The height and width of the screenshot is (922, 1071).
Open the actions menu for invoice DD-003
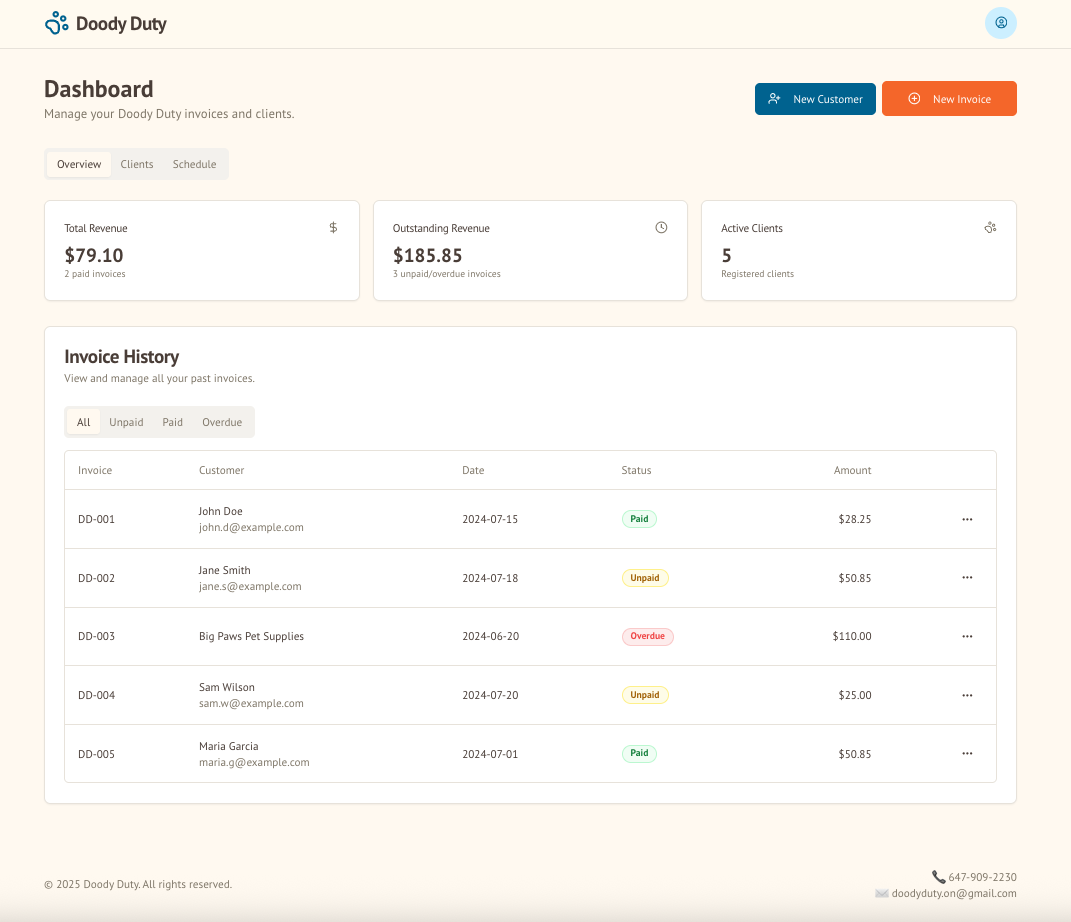967,636
